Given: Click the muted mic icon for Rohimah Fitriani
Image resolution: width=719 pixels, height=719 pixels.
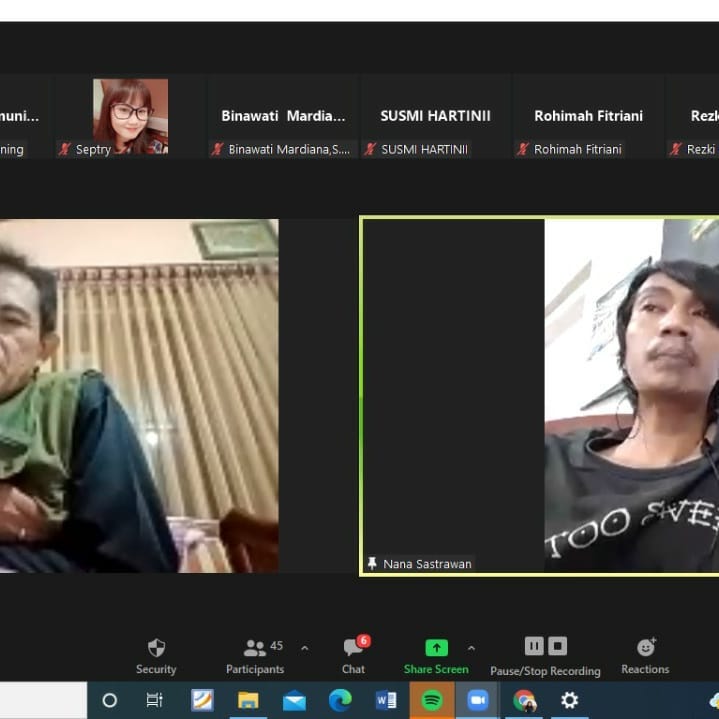Looking at the screenshot, I should click(523, 150).
